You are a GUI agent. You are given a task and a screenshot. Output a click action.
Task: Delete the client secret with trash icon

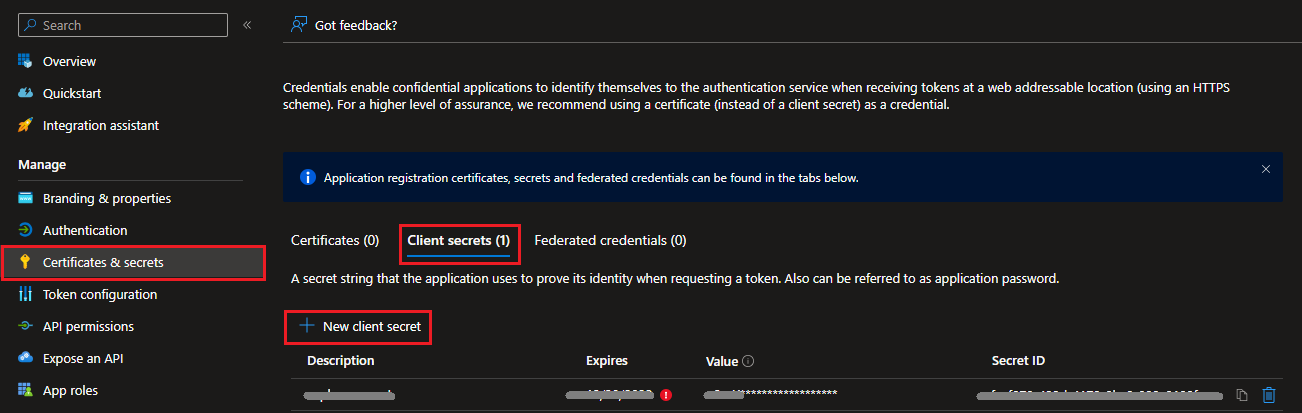click(x=1269, y=395)
